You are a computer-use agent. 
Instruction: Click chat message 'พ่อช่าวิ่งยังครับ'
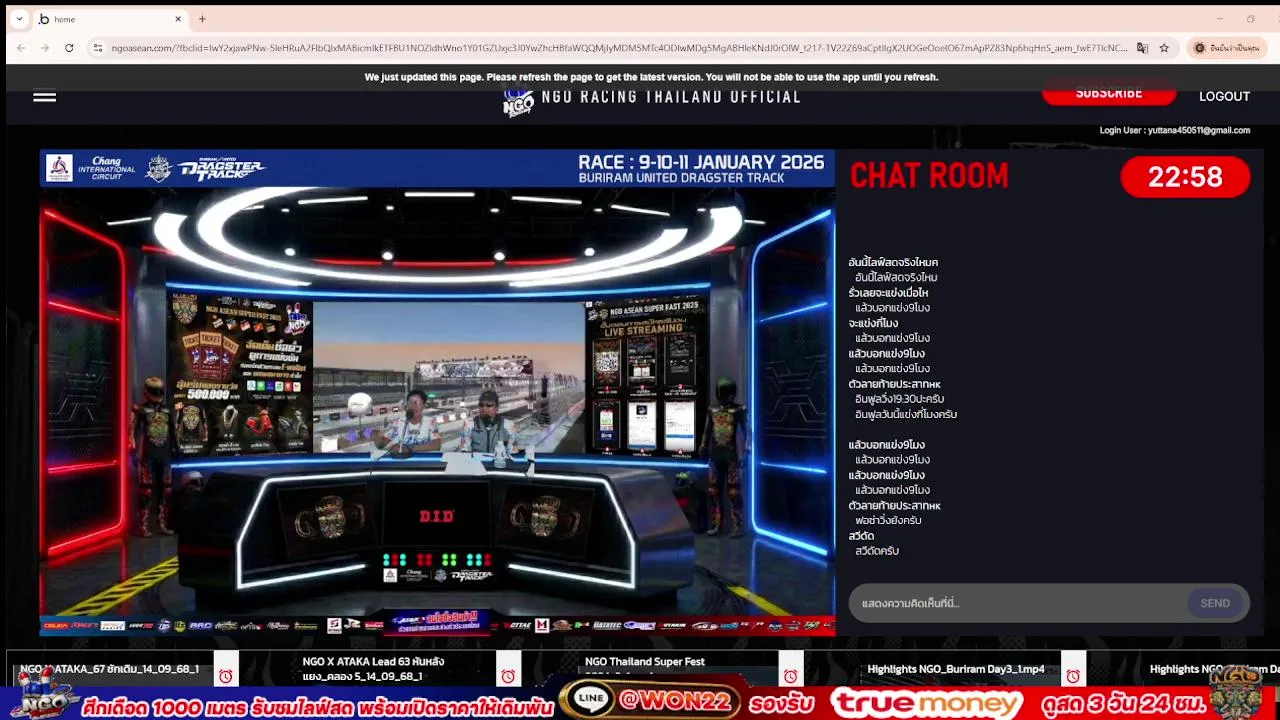(888, 521)
